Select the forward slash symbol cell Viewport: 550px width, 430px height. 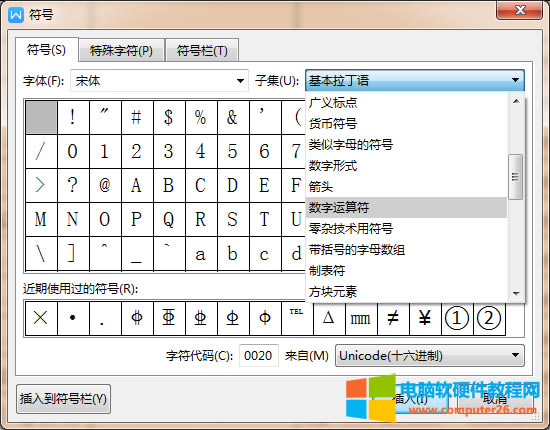[x=41, y=151]
